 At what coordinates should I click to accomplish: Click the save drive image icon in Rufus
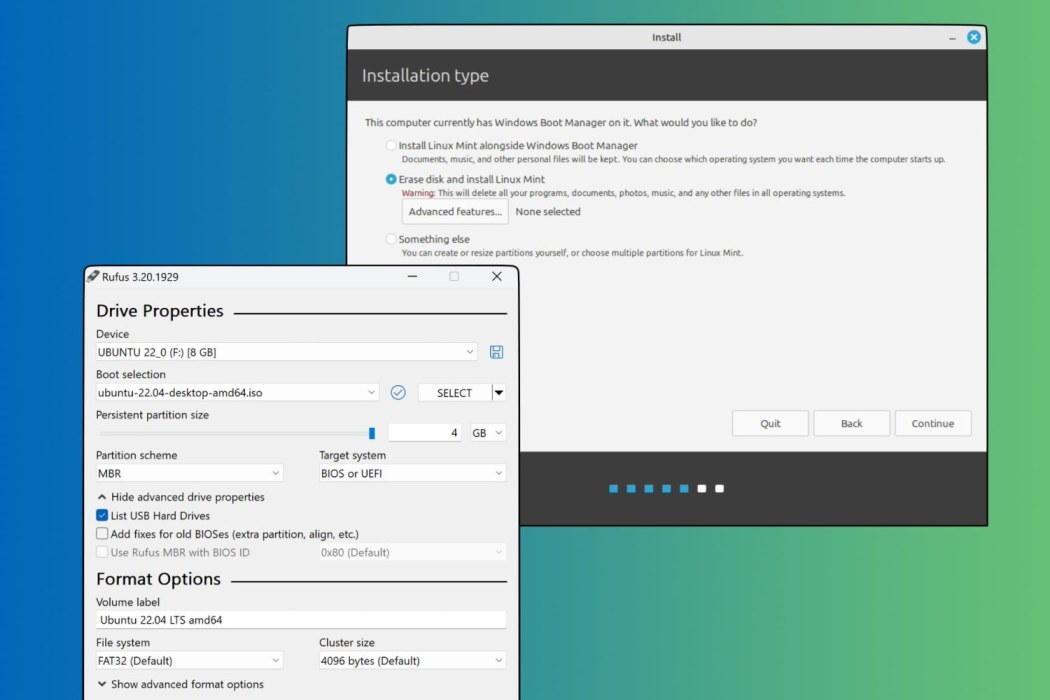tap(496, 352)
